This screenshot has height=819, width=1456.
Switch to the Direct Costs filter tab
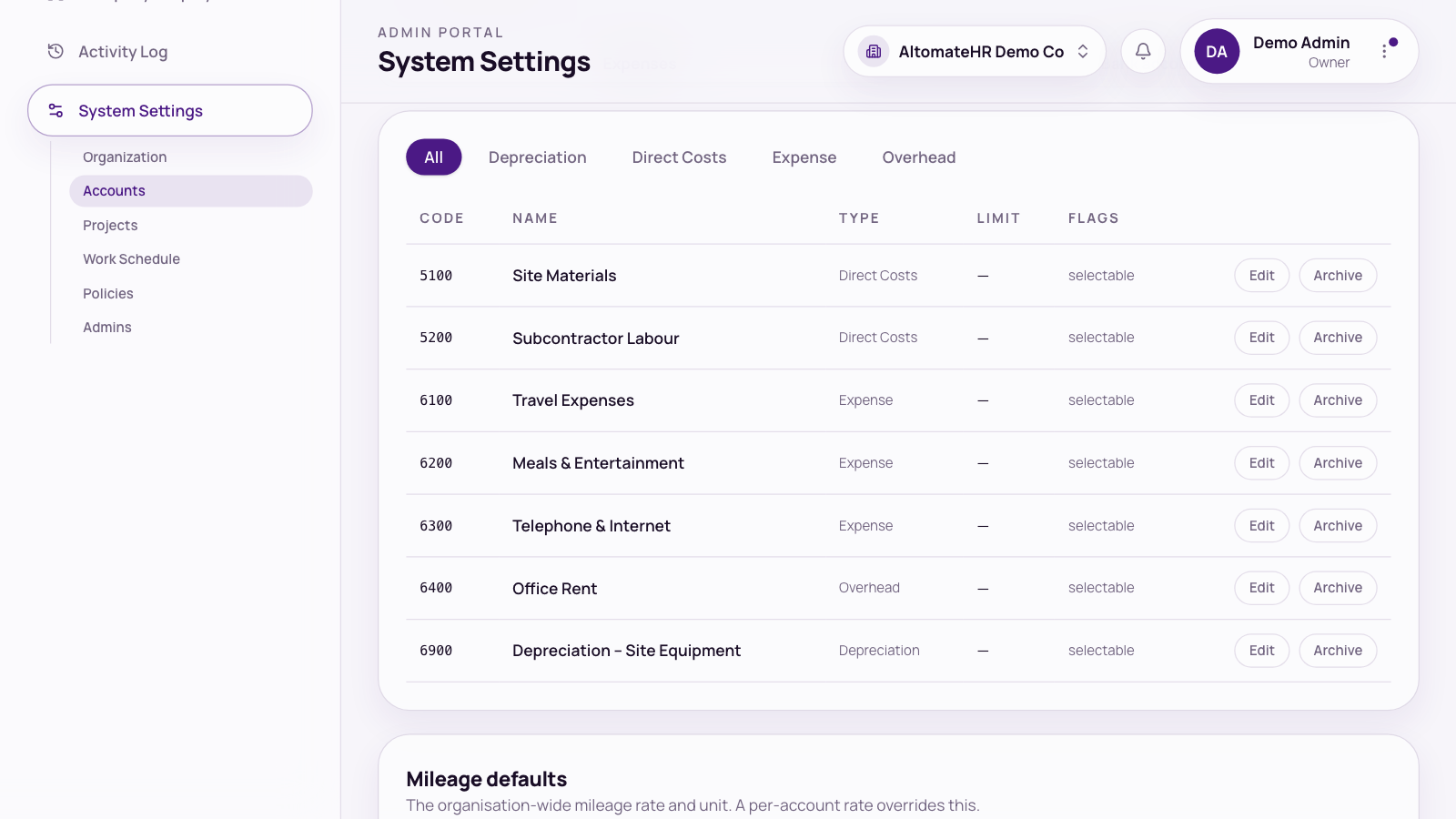point(680,157)
